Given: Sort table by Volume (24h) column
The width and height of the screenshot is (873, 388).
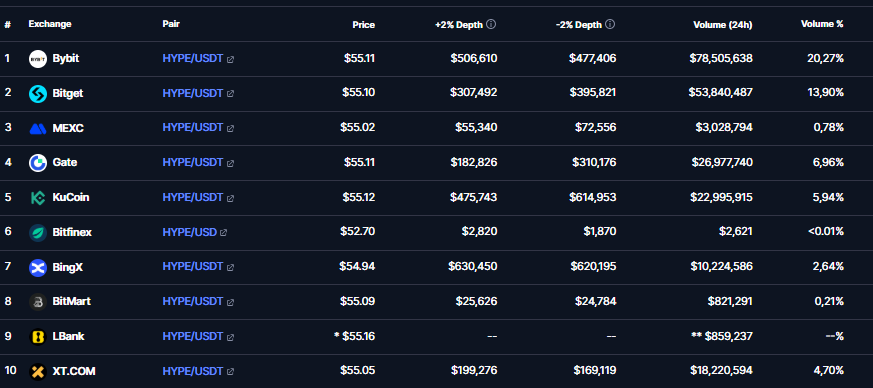Looking at the screenshot, I should tap(723, 24).
